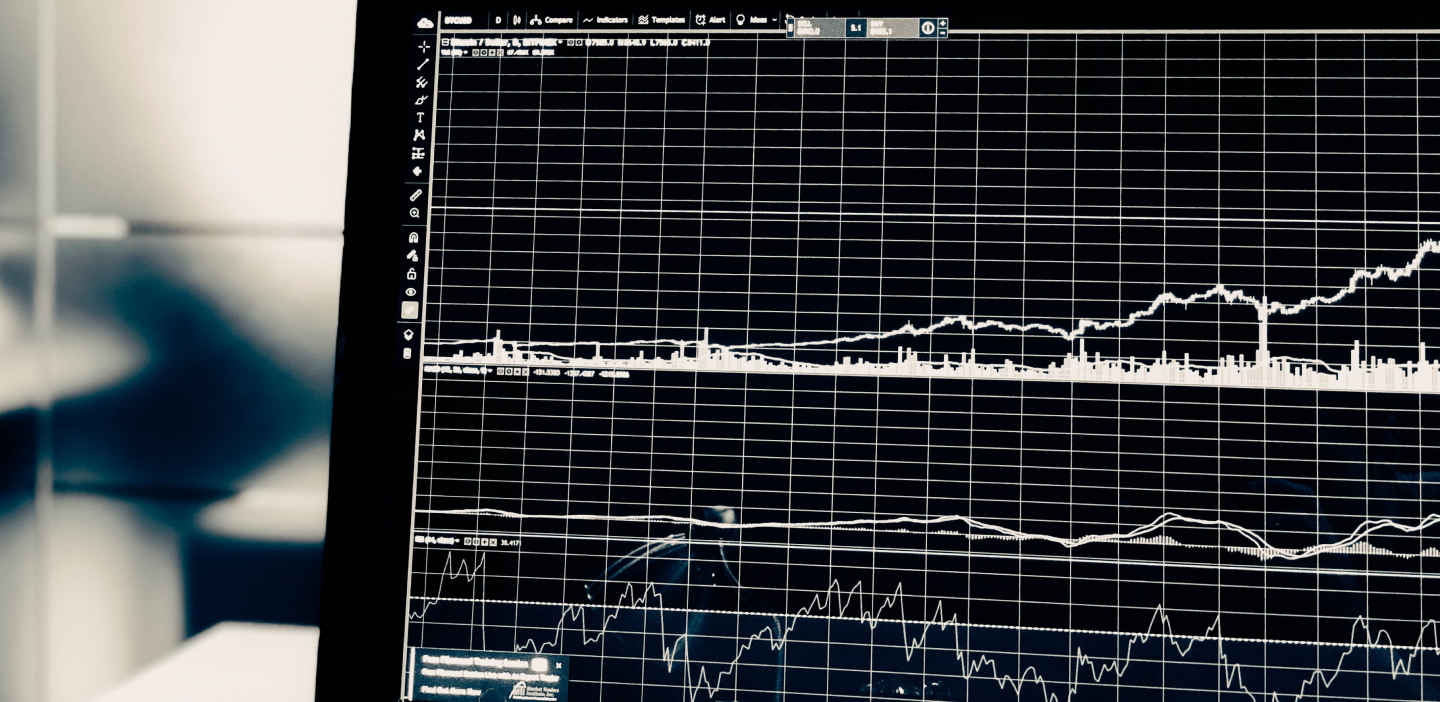
Task: Expand the MACD indicator legend dropdown
Action: coord(490,371)
